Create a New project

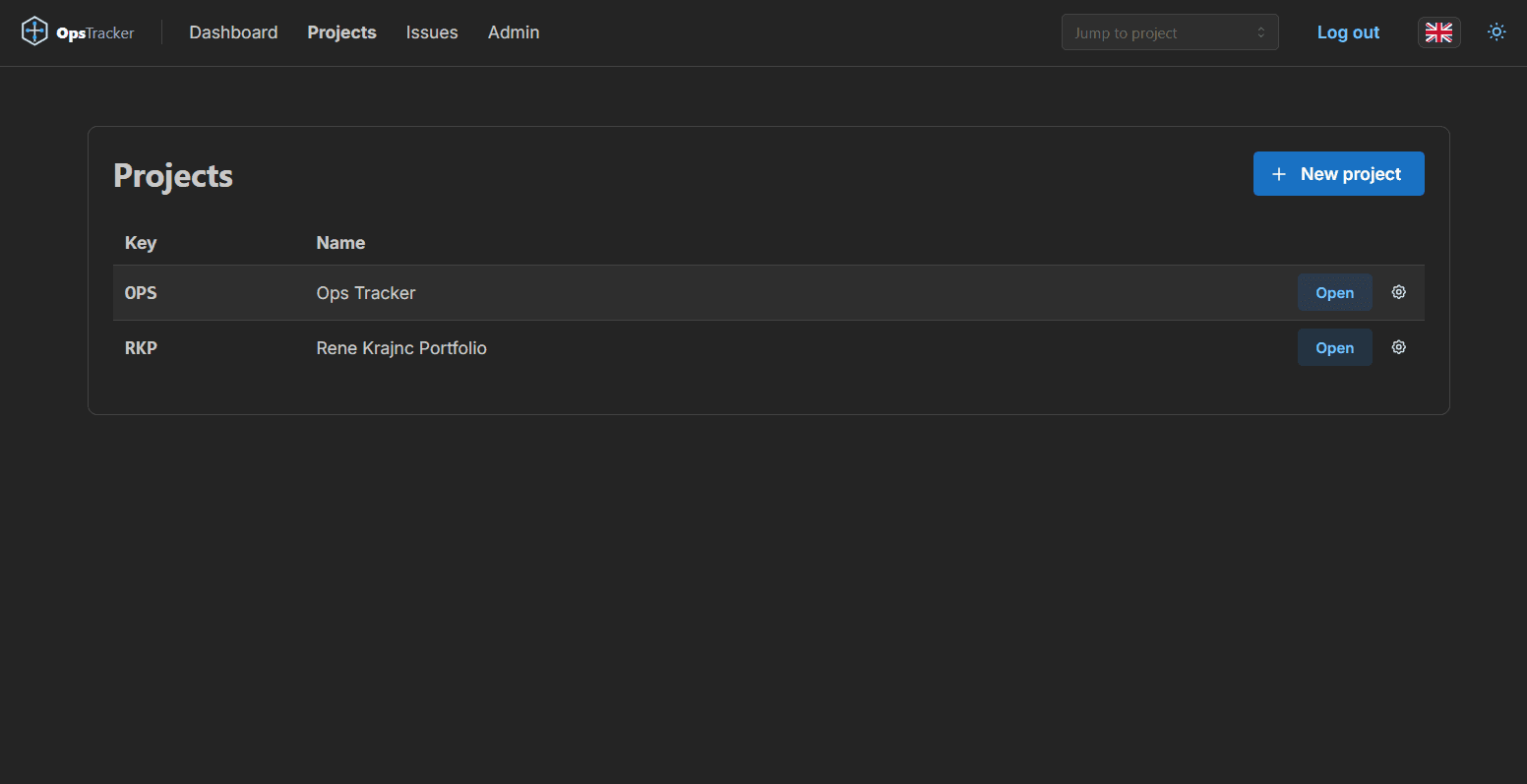[1338, 173]
